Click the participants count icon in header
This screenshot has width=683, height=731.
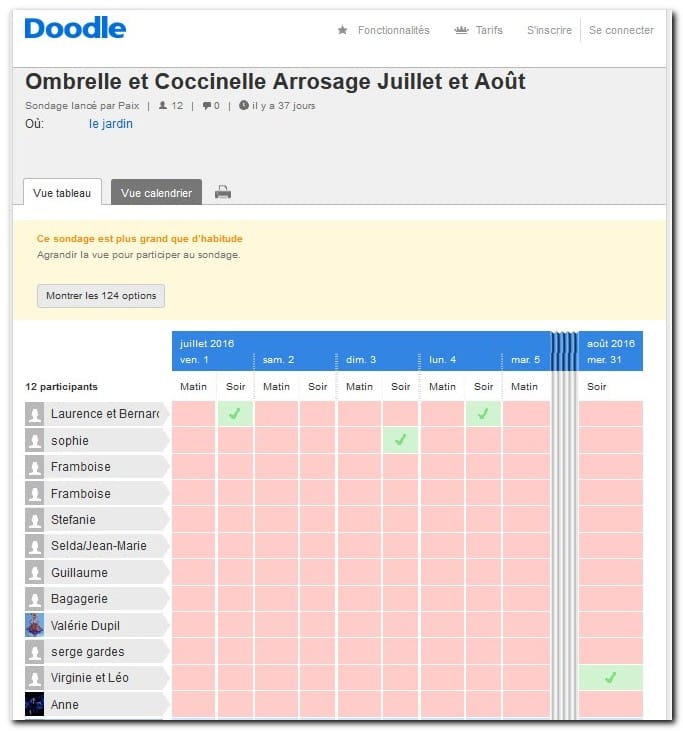(x=163, y=105)
